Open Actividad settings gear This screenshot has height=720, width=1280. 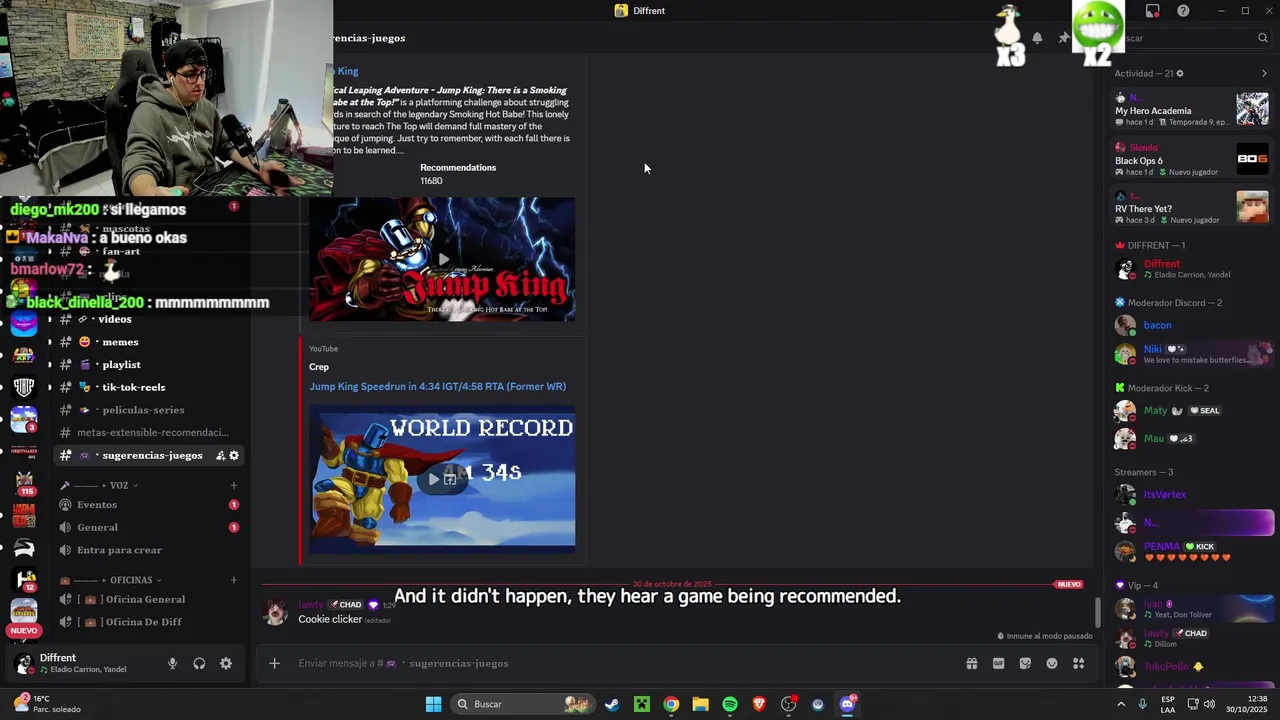point(1180,73)
